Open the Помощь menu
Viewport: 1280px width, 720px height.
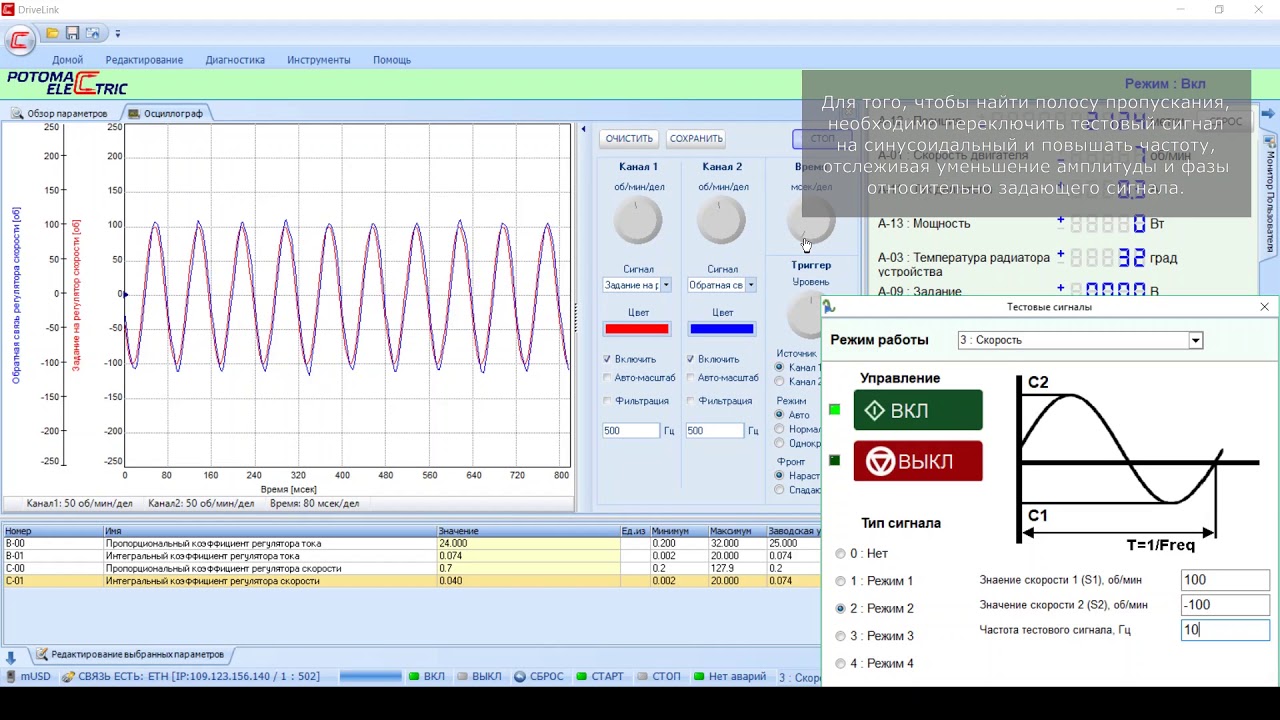coord(392,60)
